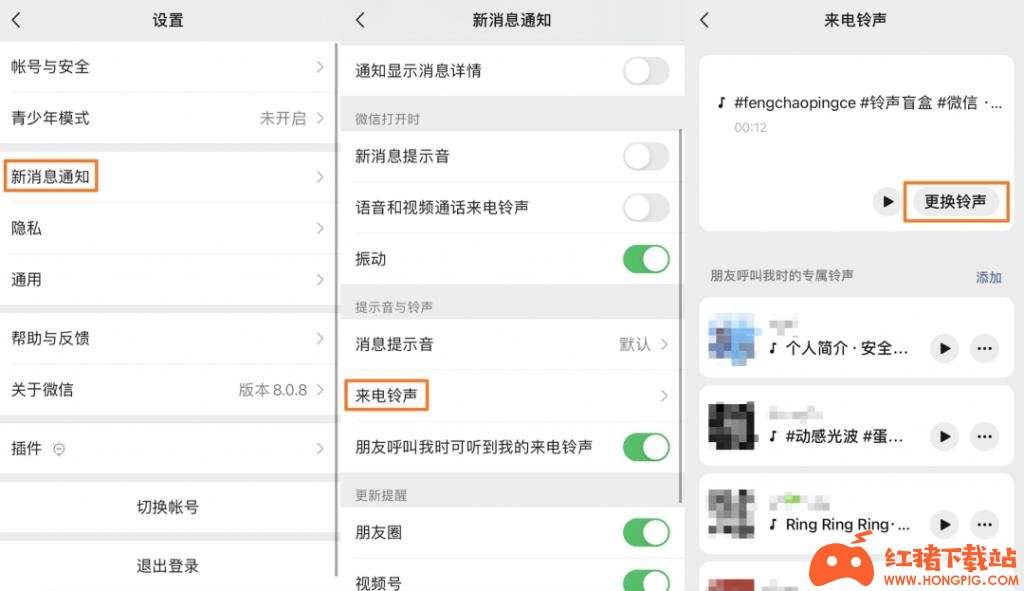Open the 通用 settings entry
The height and width of the screenshot is (591, 1024).
click(x=168, y=280)
